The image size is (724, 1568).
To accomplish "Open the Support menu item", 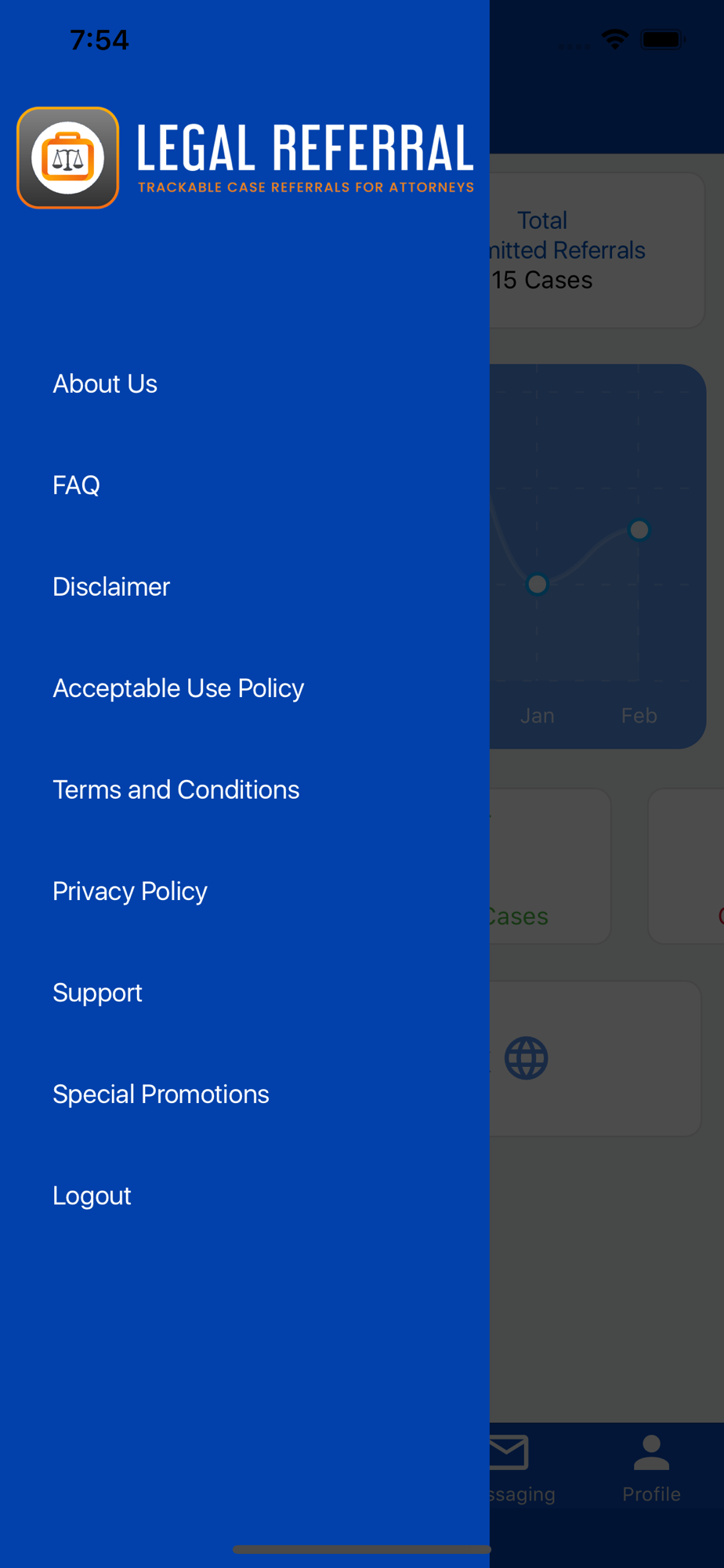I will click(97, 993).
